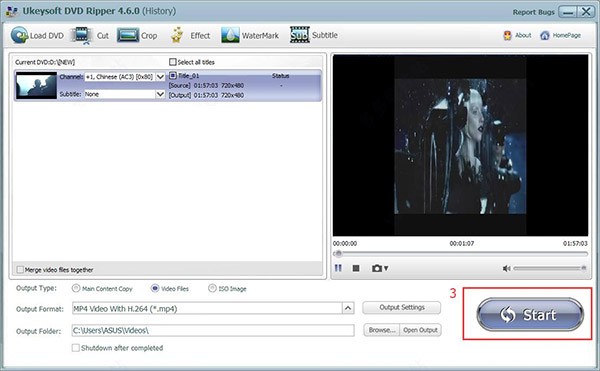Screen dimensions: 600x371
Task: Stop the video preview playback
Action: (x=356, y=268)
